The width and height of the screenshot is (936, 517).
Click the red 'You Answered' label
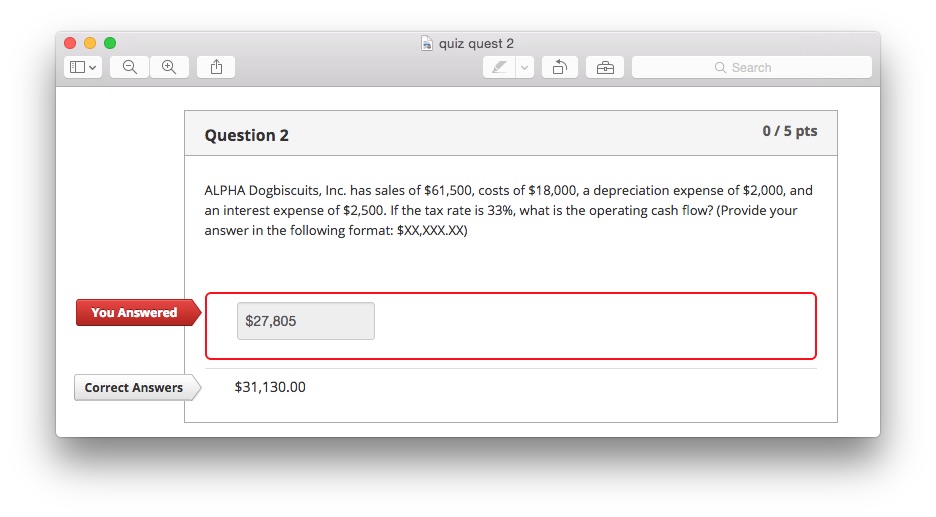134,312
